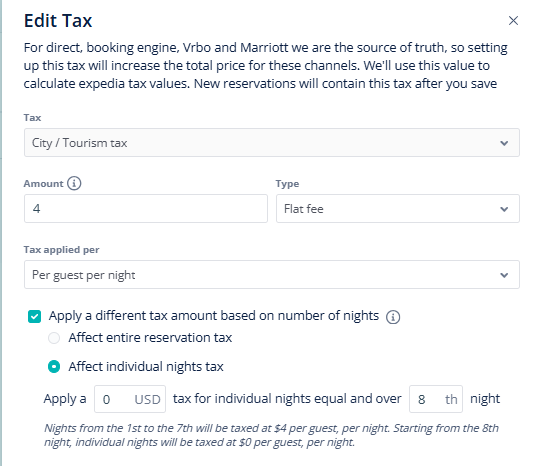
Task: Click the 'Affect individual nights tax' label text
Action: coord(146,367)
